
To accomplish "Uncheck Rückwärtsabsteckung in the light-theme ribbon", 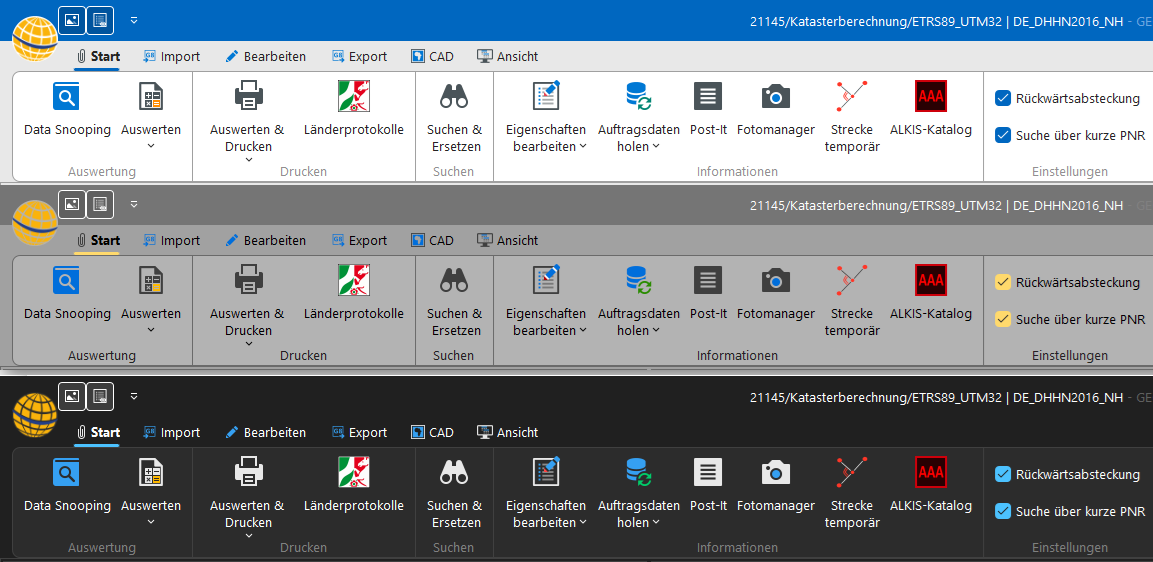I will click(1002, 98).
